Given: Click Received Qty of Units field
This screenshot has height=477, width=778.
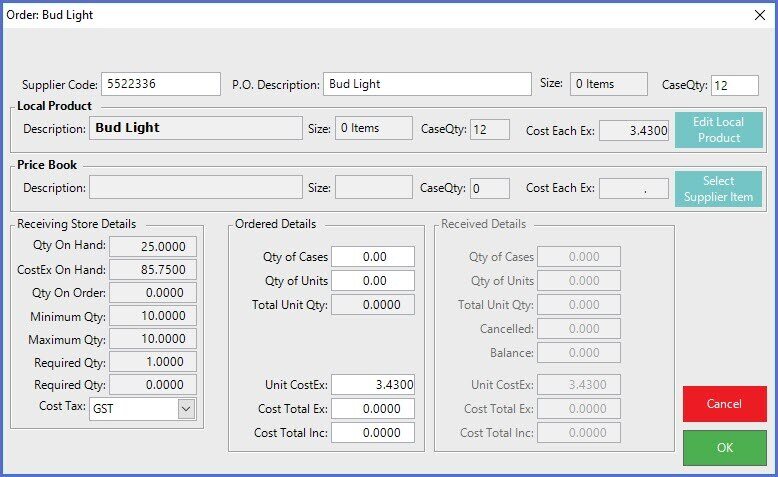Looking at the screenshot, I should 579,280.
